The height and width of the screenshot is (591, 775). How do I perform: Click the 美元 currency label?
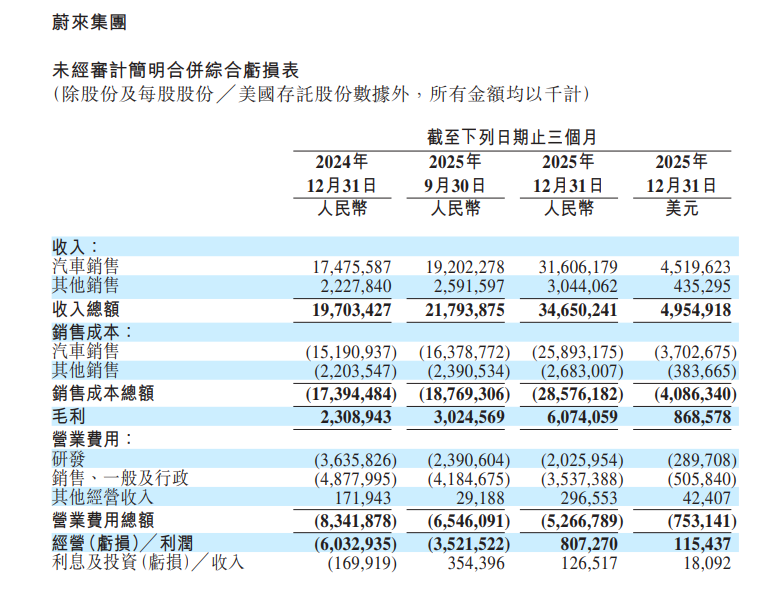coord(682,209)
